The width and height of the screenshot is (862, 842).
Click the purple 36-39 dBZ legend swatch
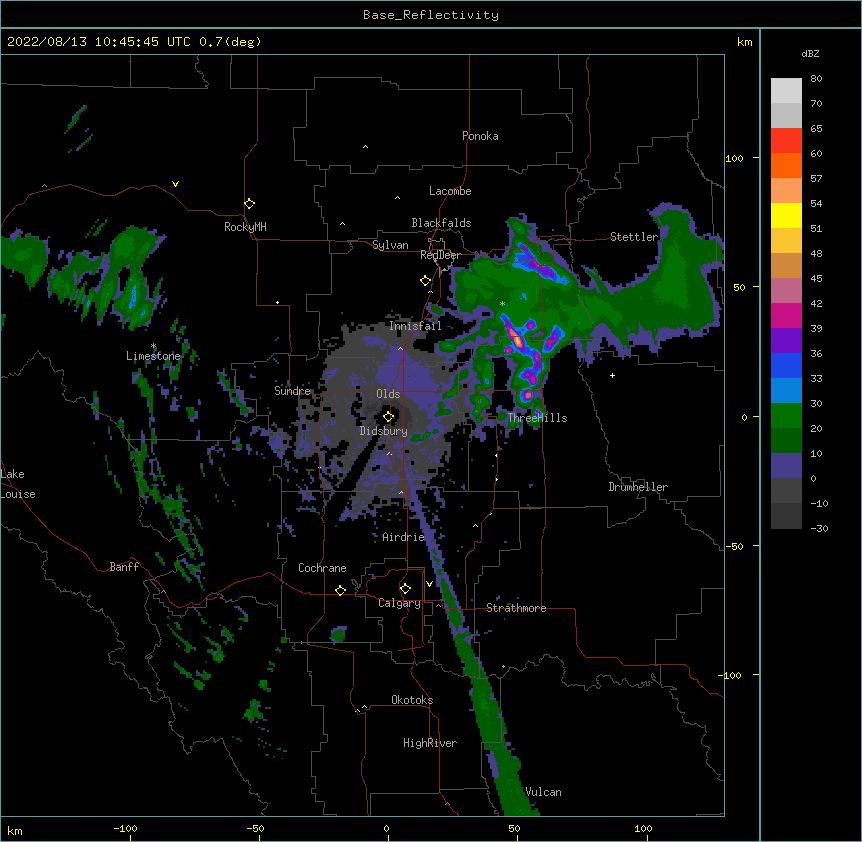(x=786, y=341)
